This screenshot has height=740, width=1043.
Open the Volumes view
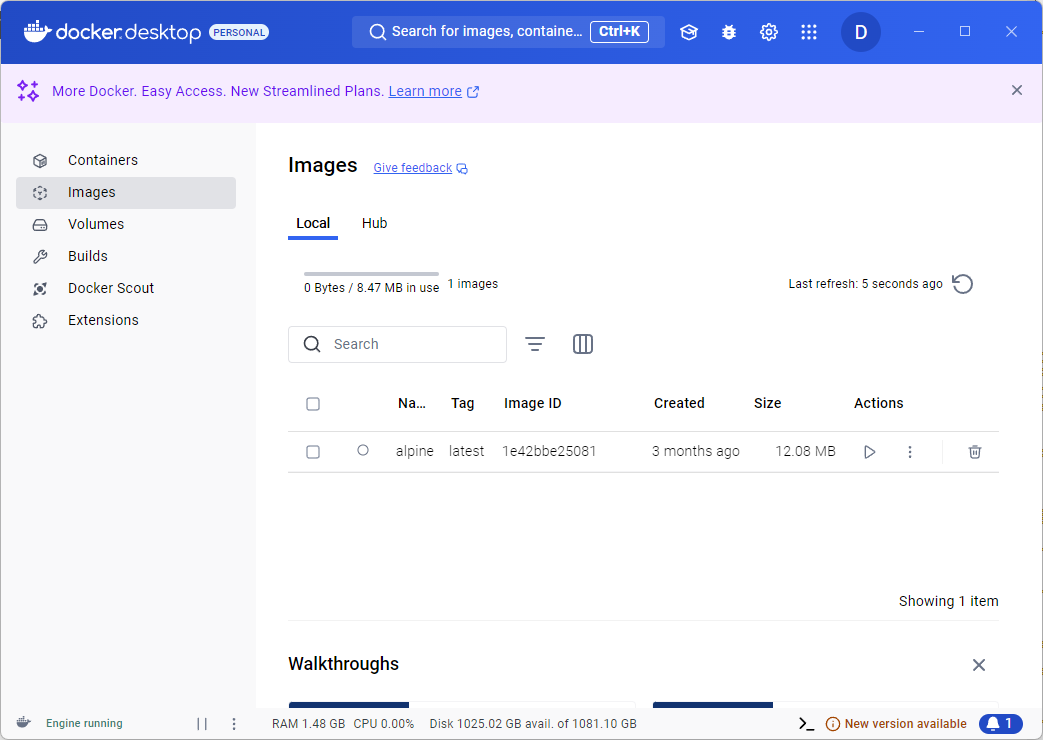[126, 224]
